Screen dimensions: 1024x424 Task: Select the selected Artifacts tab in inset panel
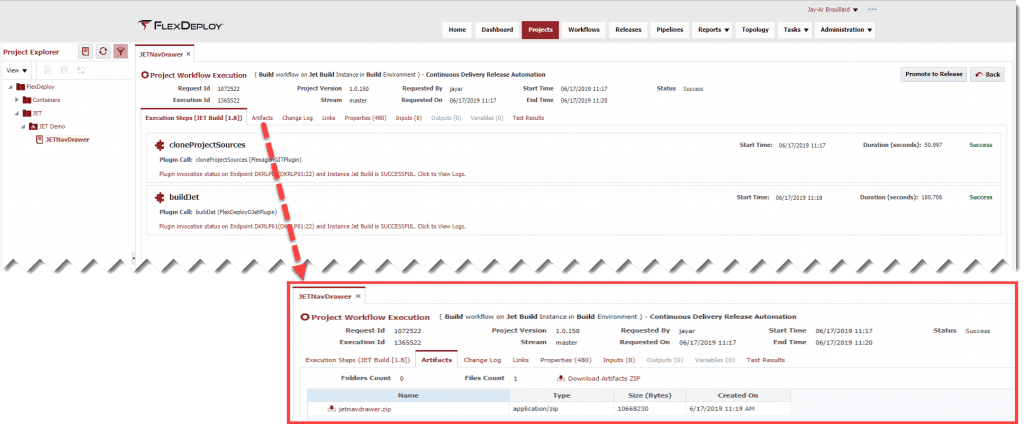tap(436, 360)
